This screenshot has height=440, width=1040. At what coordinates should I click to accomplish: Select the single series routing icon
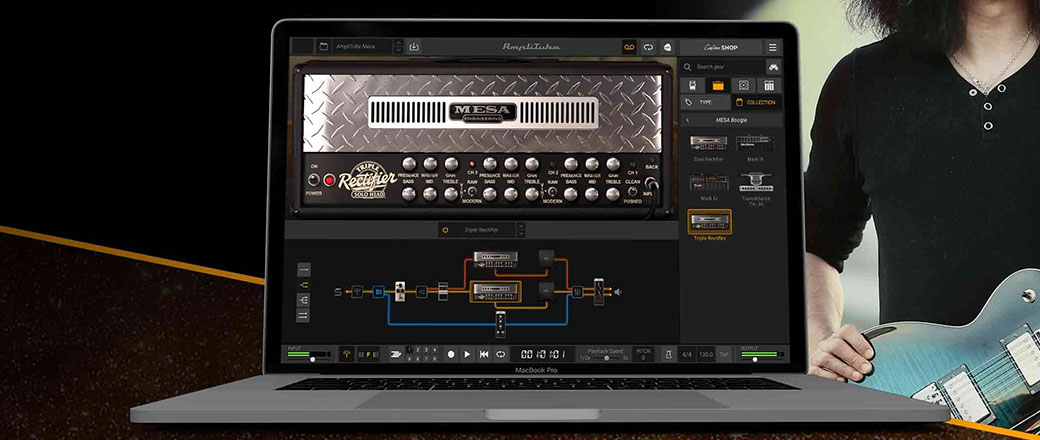304,270
